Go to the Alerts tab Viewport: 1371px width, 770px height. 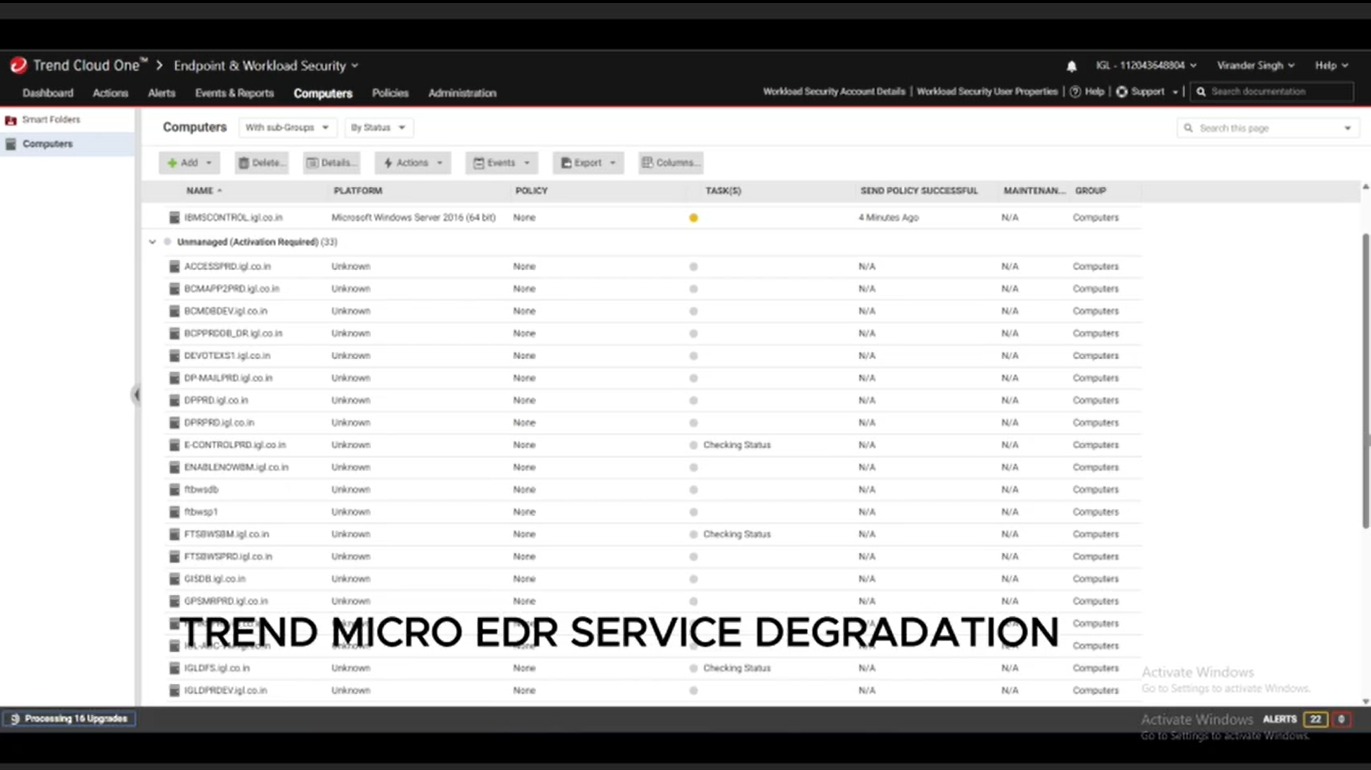[x=161, y=93]
